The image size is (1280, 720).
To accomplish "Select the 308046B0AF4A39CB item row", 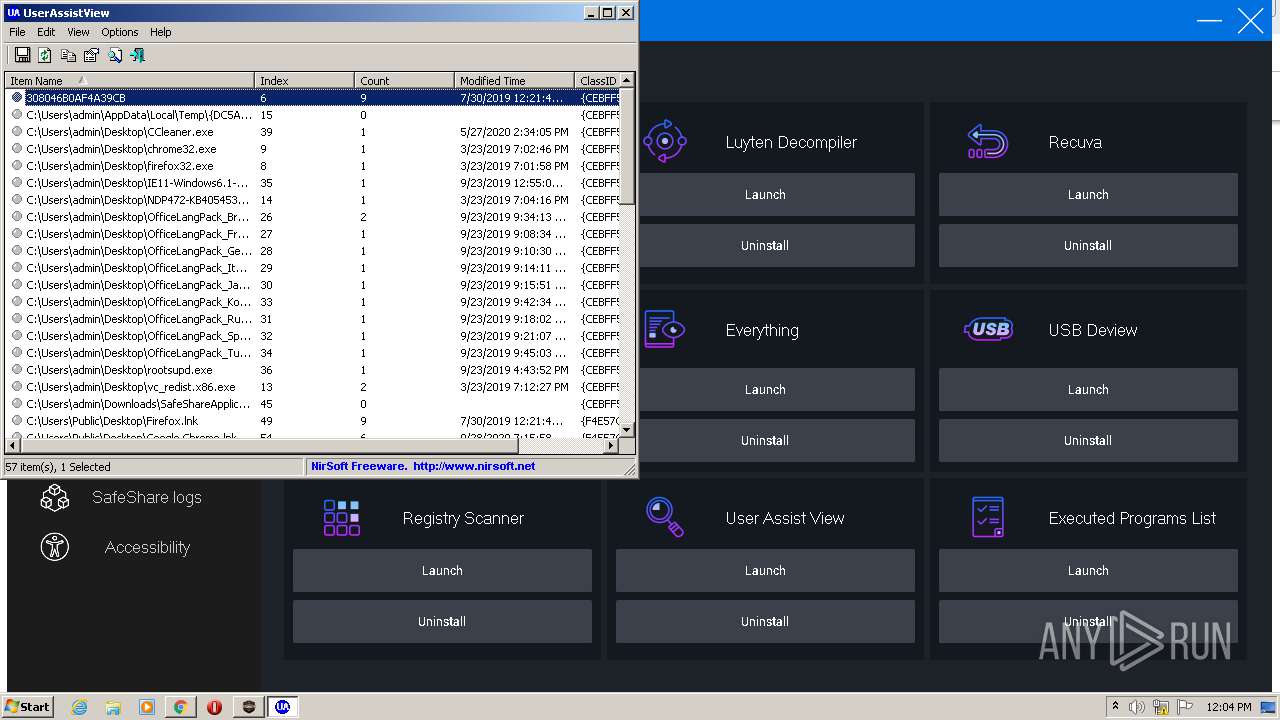I will tap(313, 98).
